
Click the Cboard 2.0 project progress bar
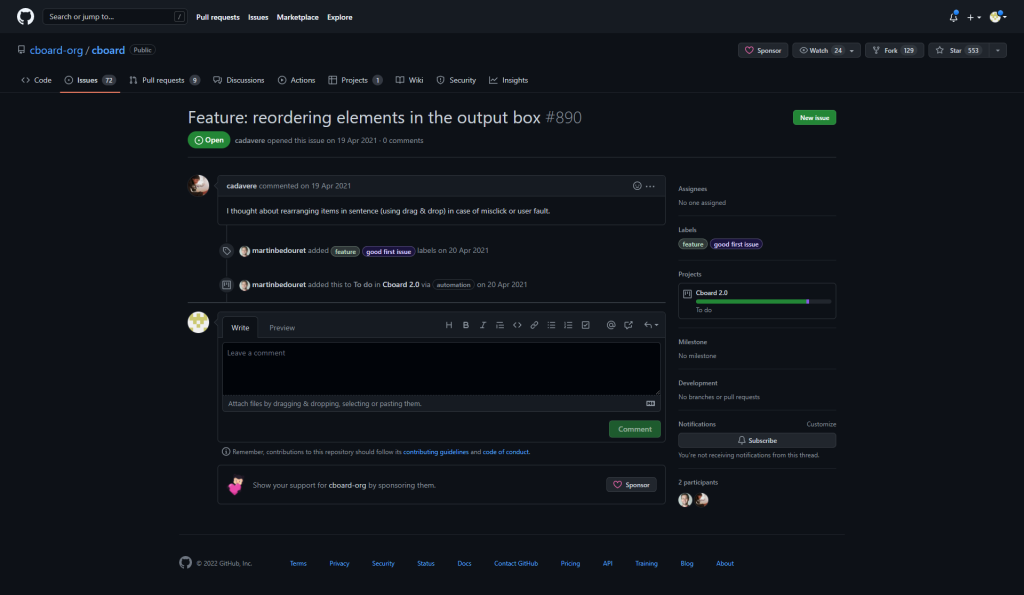click(x=763, y=302)
